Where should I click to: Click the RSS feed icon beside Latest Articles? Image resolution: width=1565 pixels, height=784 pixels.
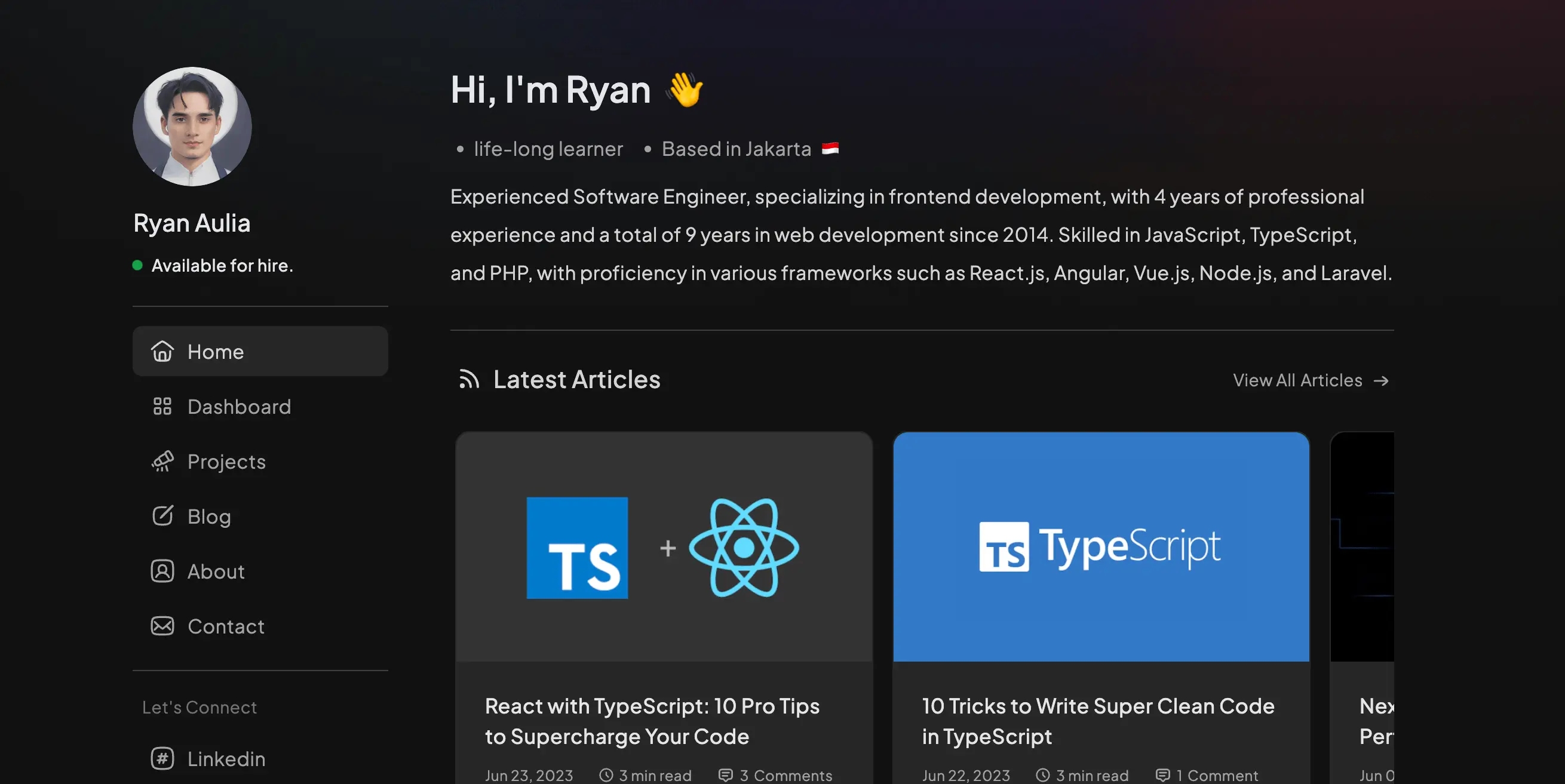pyautogui.click(x=469, y=380)
